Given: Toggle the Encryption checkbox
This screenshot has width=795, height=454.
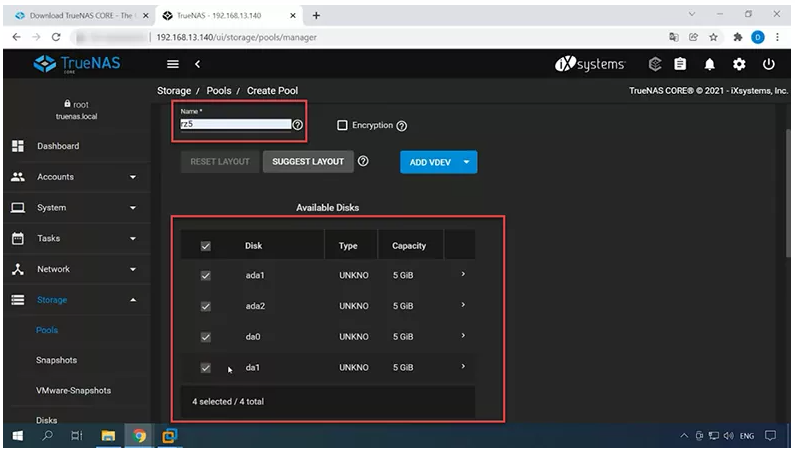Looking at the screenshot, I should pos(342,125).
